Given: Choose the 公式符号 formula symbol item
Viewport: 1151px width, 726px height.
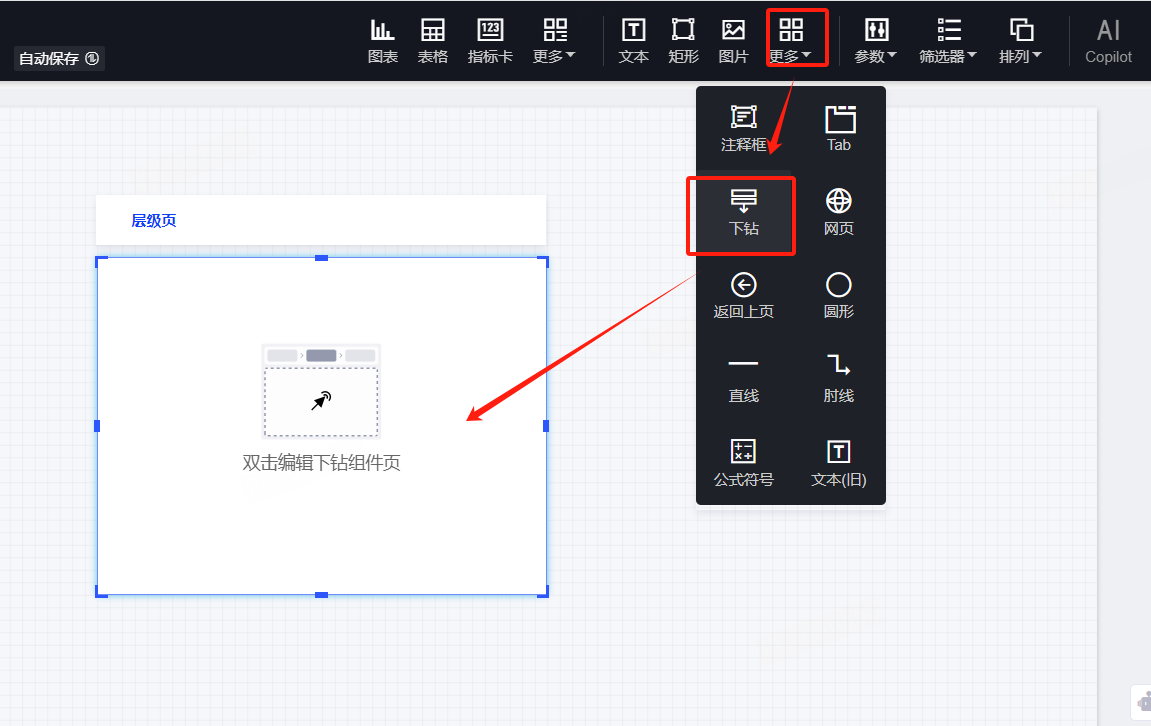Looking at the screenshot, I should pos(743,463).
